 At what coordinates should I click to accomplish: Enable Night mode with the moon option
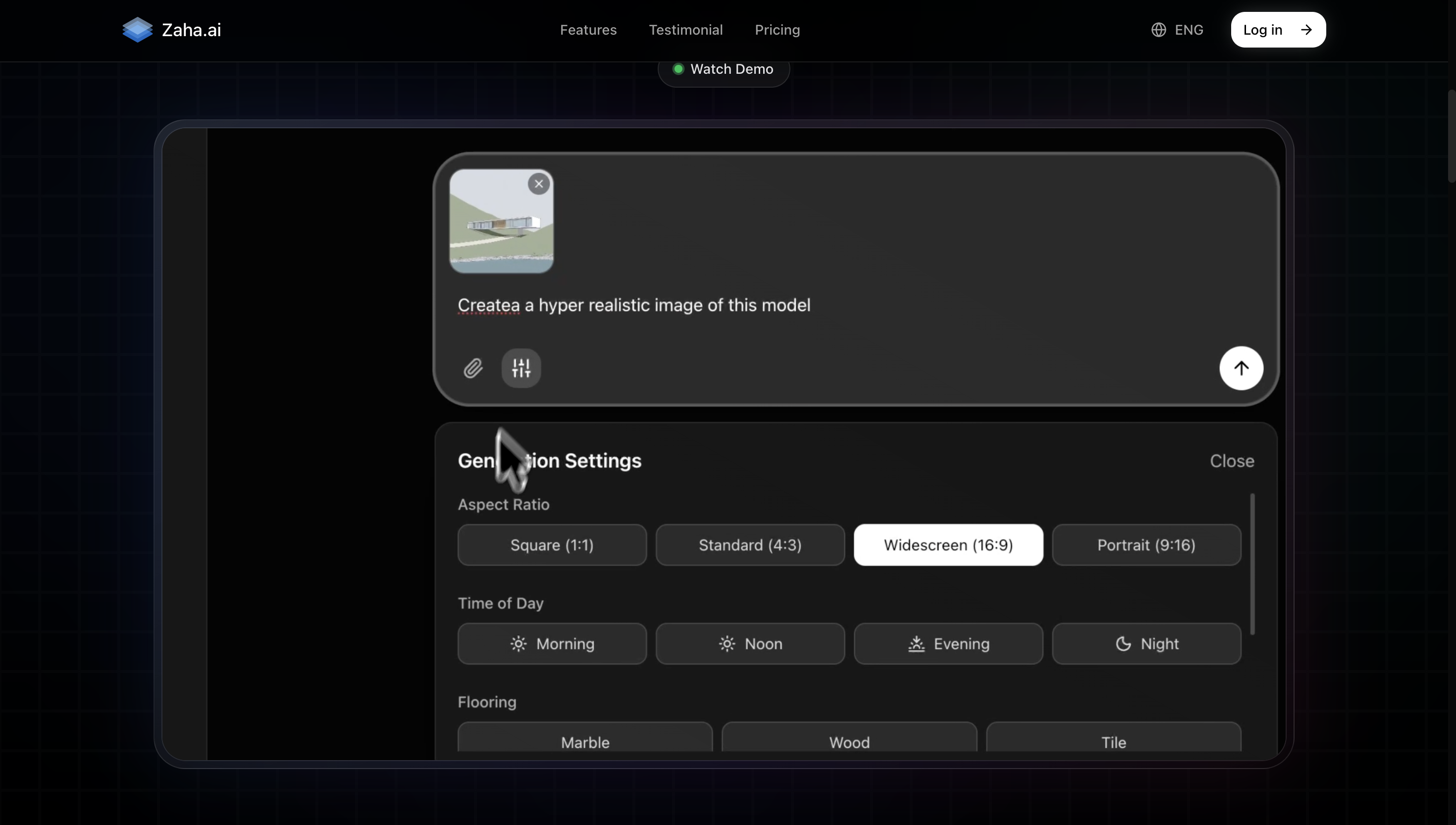[x=1145, y=643]
